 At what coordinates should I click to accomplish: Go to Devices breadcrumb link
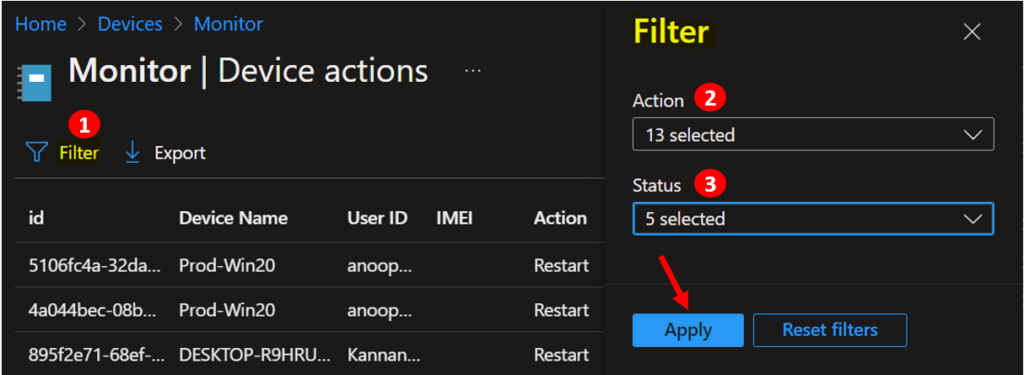pyautogui.click(x=130, y=24)
